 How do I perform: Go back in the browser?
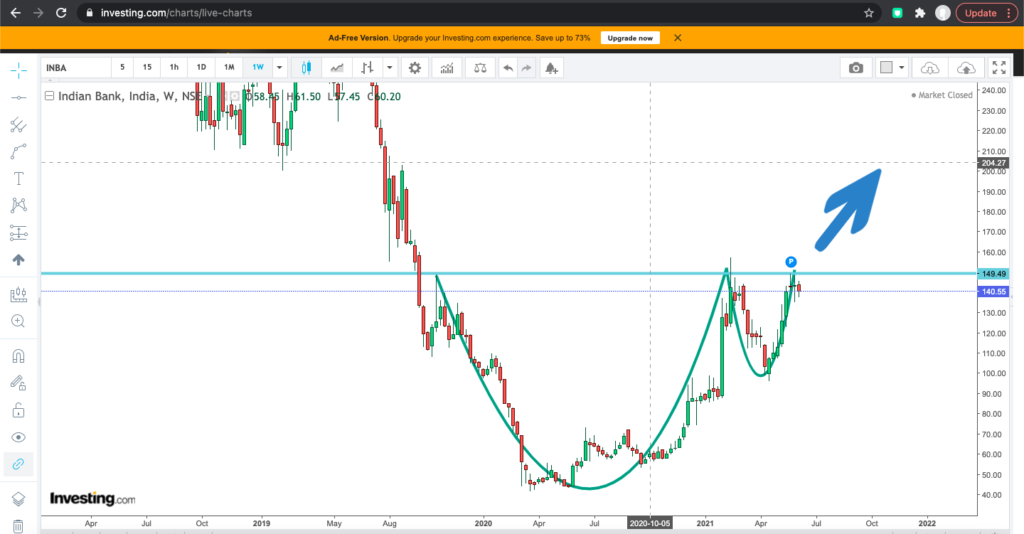pyautogui.click(x=16, y=12)
